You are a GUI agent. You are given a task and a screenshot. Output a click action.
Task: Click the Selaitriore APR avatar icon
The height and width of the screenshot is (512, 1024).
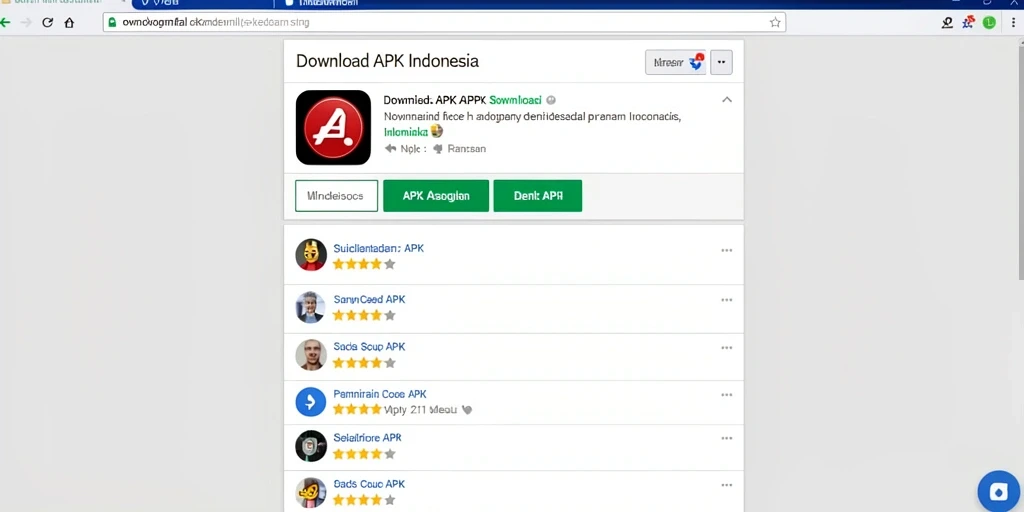[x=311, y=446]
